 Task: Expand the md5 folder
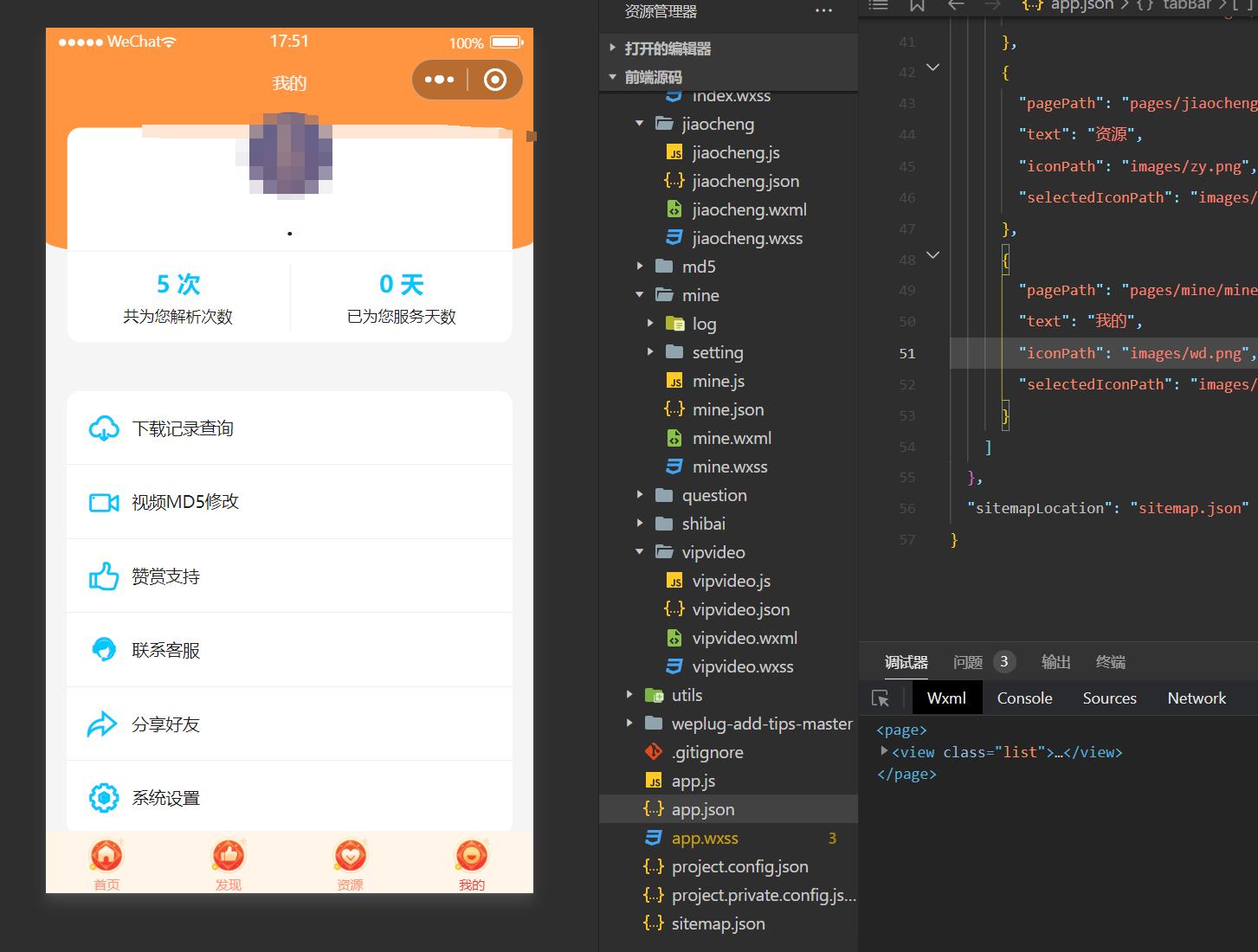point(640,267)
